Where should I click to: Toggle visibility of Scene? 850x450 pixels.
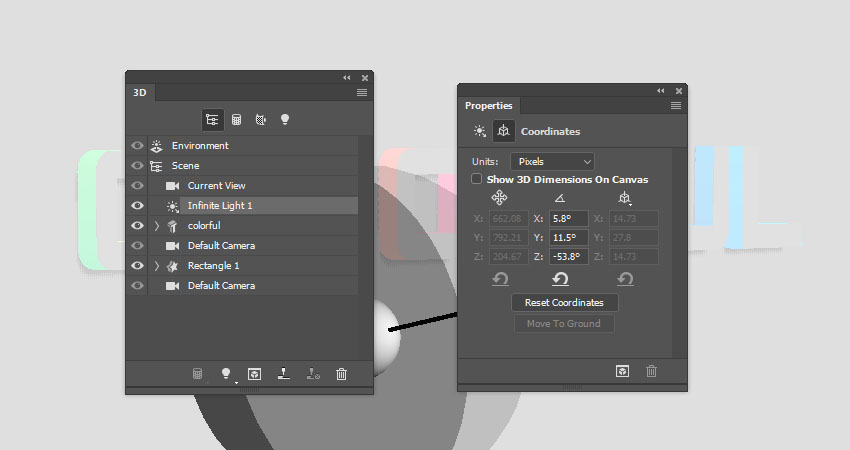click(x=137, y=165)
